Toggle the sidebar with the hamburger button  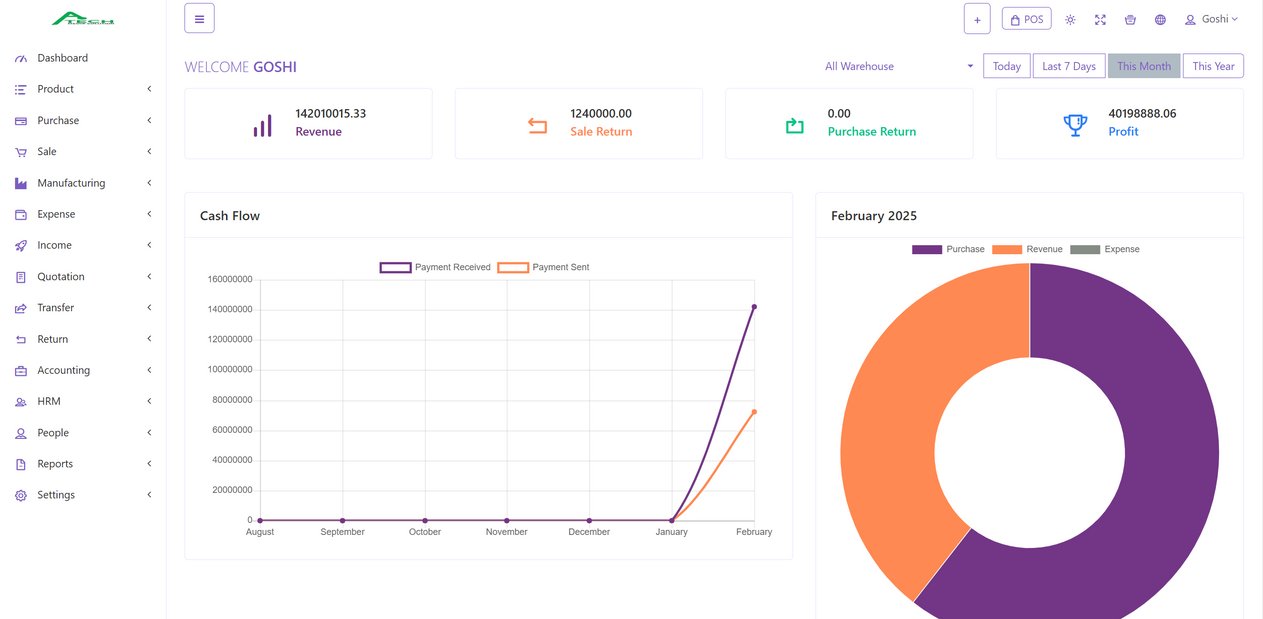click(199, 18)
